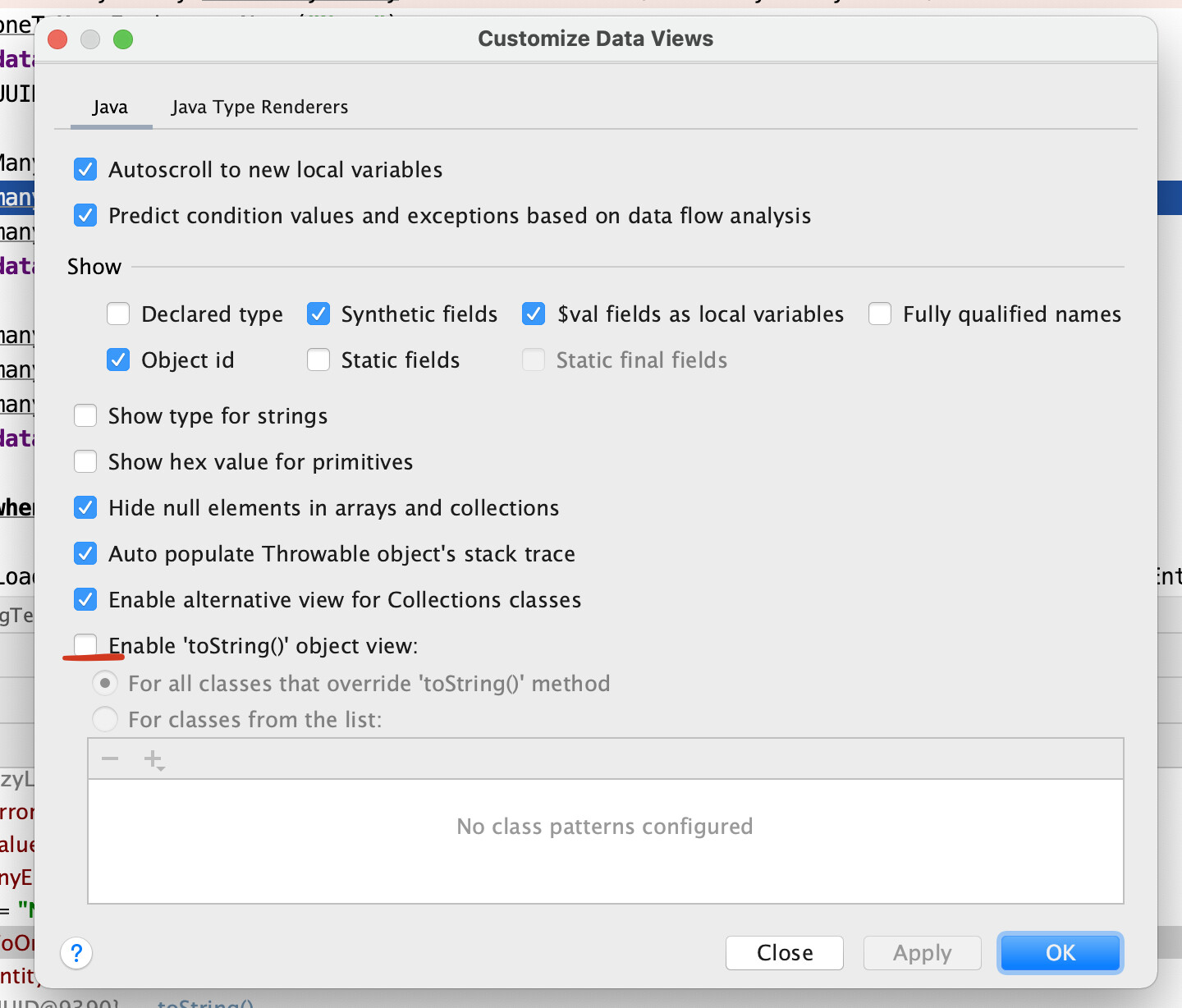The image size is (1182, 1008).
Task: Click the add class pattern plus icon
Action: [153, 760]
